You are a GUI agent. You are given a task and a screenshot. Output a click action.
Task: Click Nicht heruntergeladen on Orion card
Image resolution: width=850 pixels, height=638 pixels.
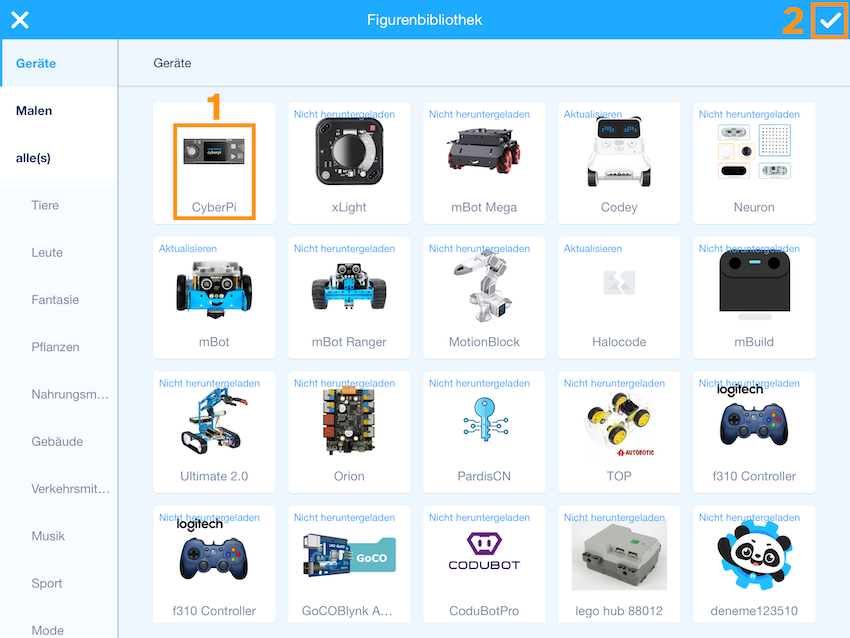[x=344, y=383]
